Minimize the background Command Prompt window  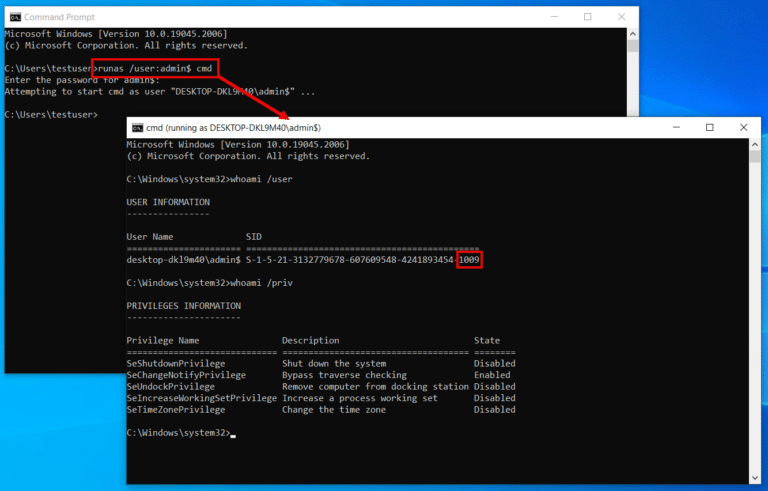point(554,17)
